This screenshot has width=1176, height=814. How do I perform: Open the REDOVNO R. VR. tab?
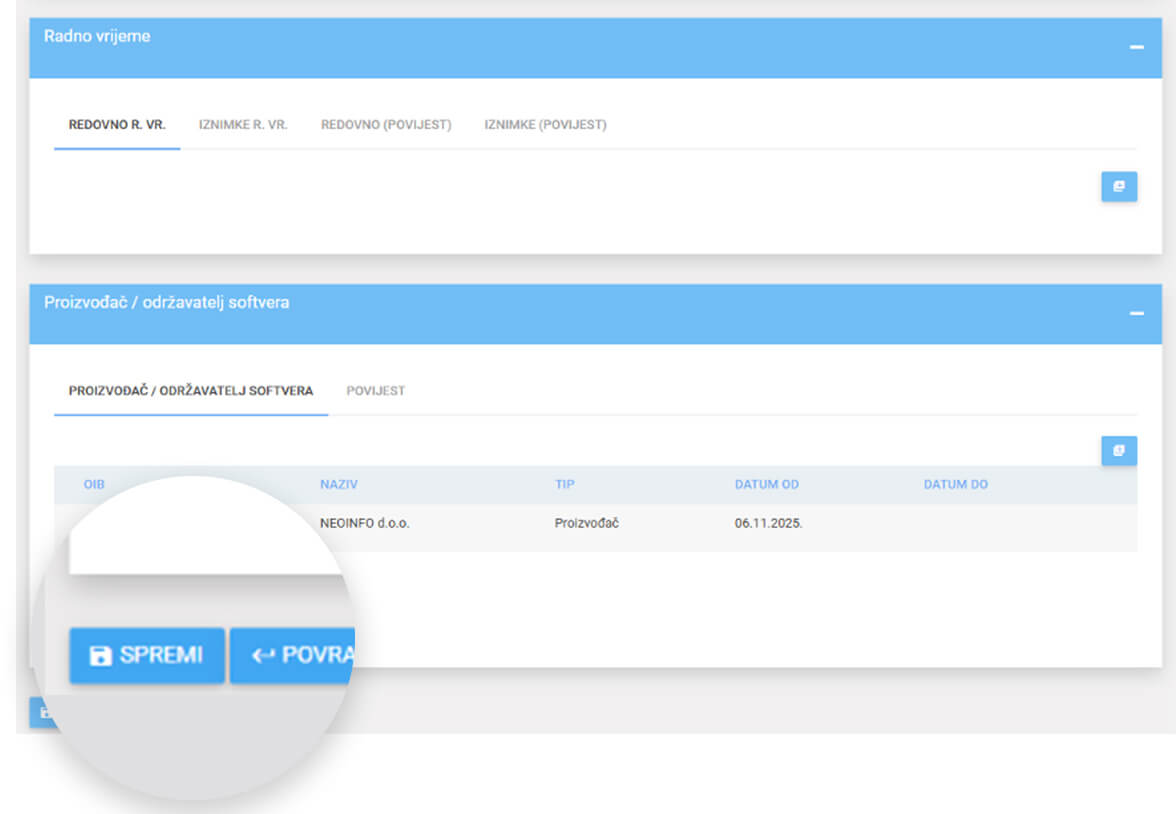coord(117,125)
